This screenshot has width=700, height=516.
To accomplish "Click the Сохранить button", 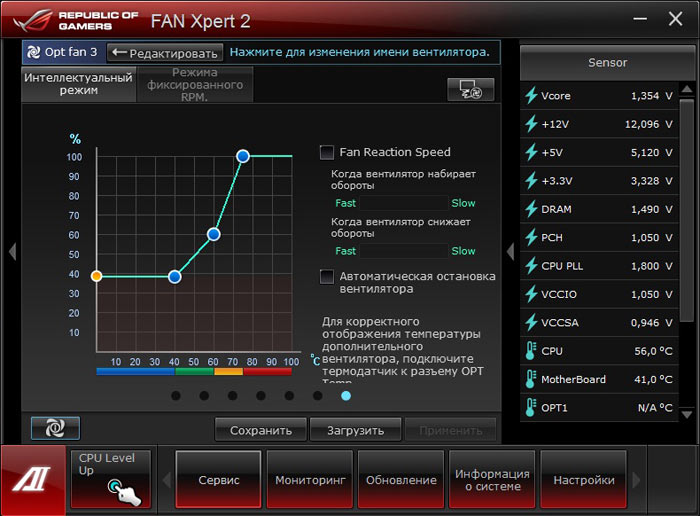I will [261, 430].
